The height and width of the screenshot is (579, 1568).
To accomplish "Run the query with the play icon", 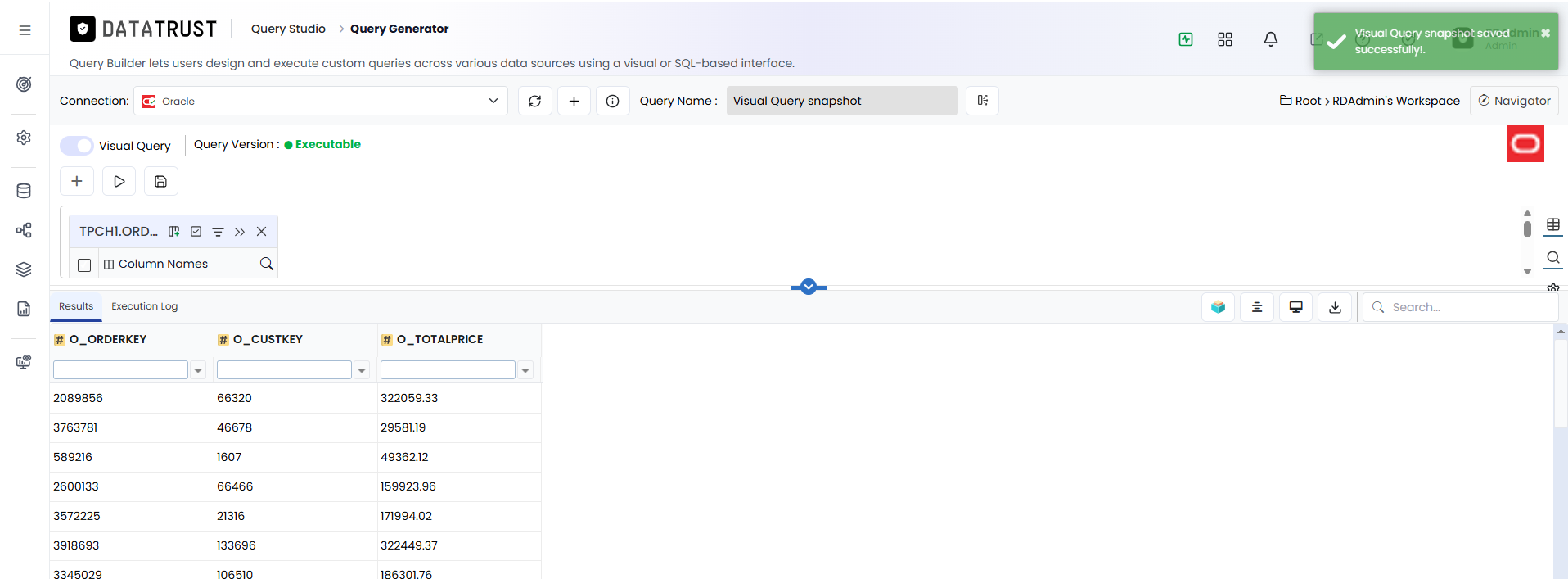I will tap(119, 181).
